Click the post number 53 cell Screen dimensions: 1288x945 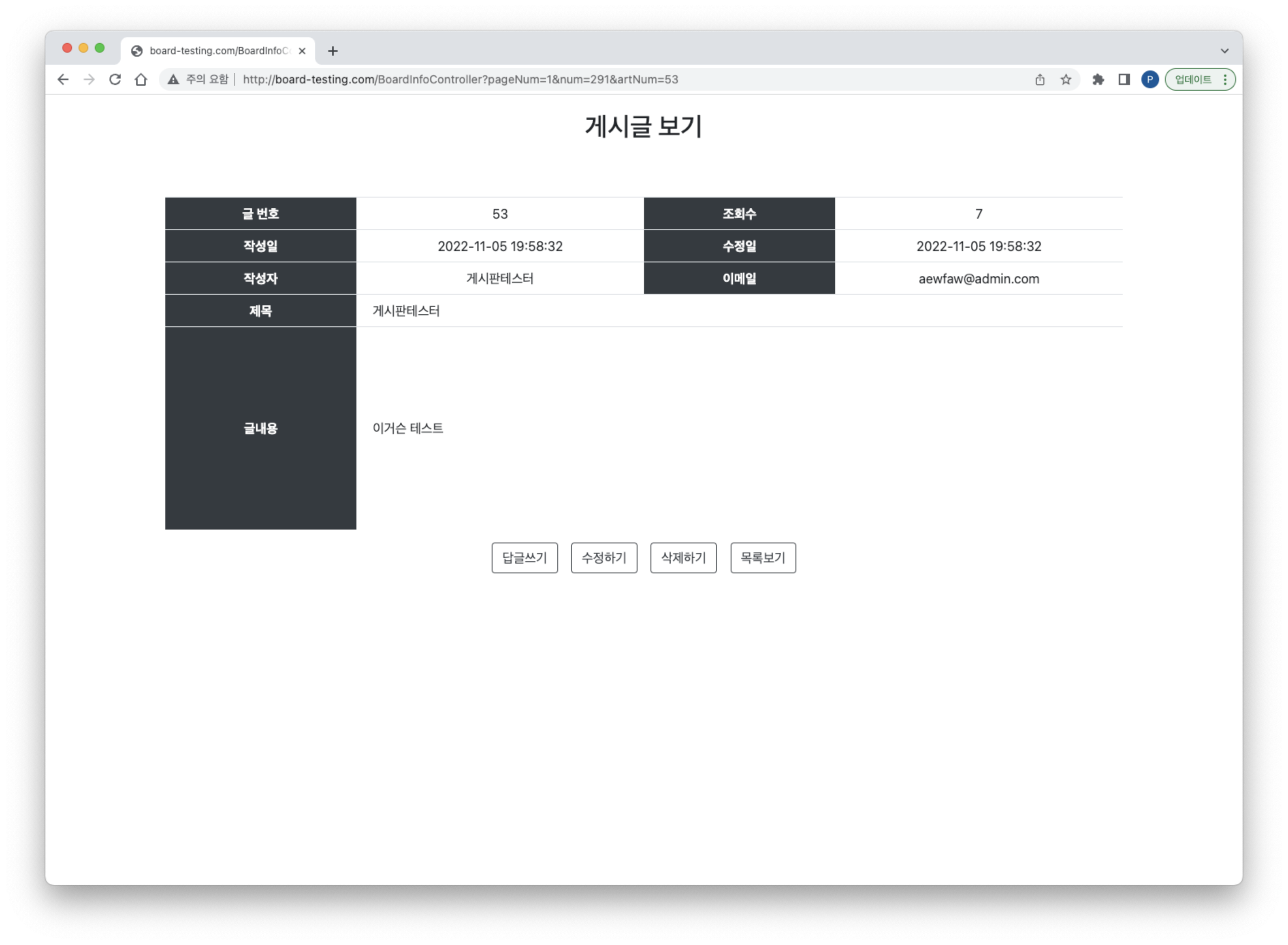click(500, 214)
